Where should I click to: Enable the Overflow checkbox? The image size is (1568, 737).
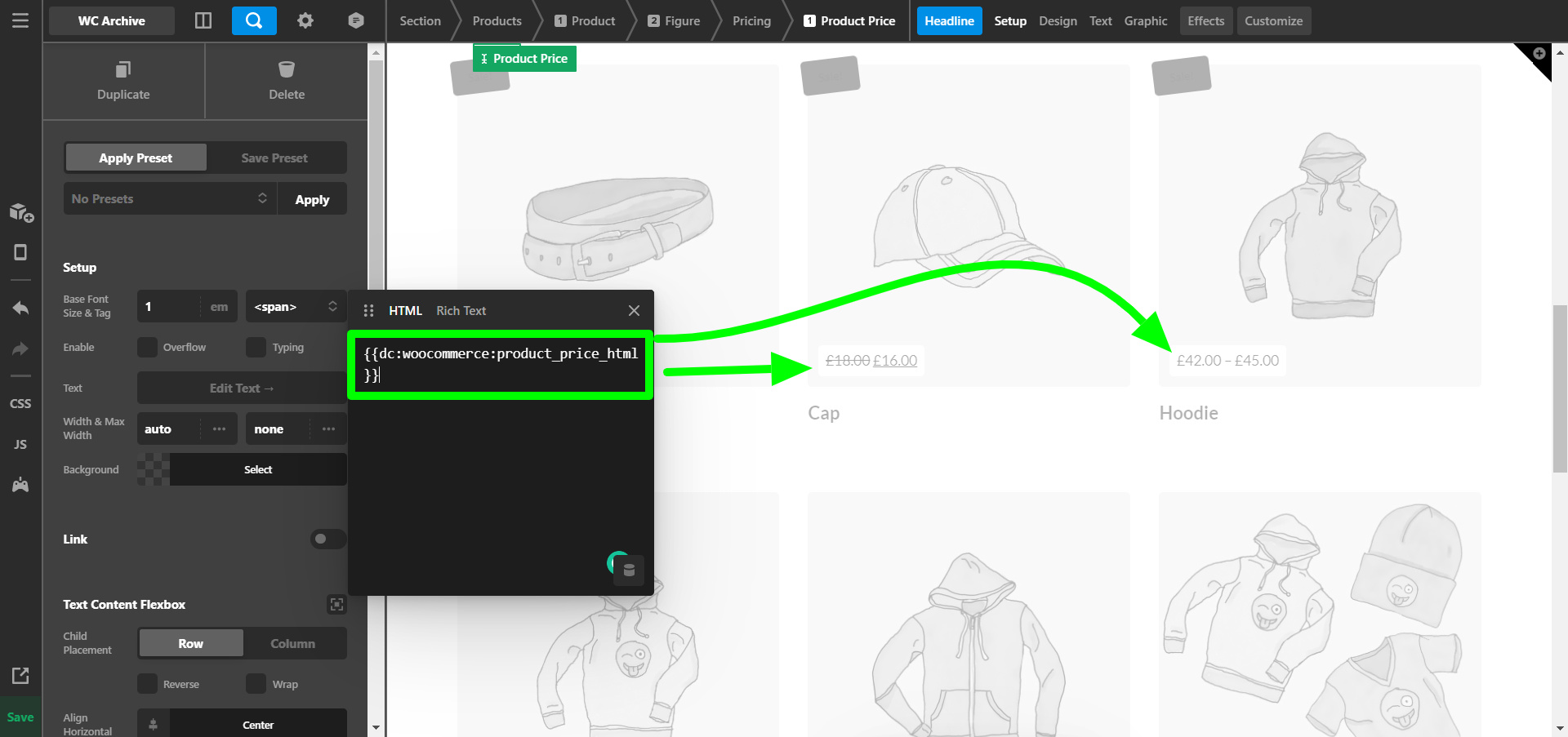pyautogui.click(x=147, y=347)
